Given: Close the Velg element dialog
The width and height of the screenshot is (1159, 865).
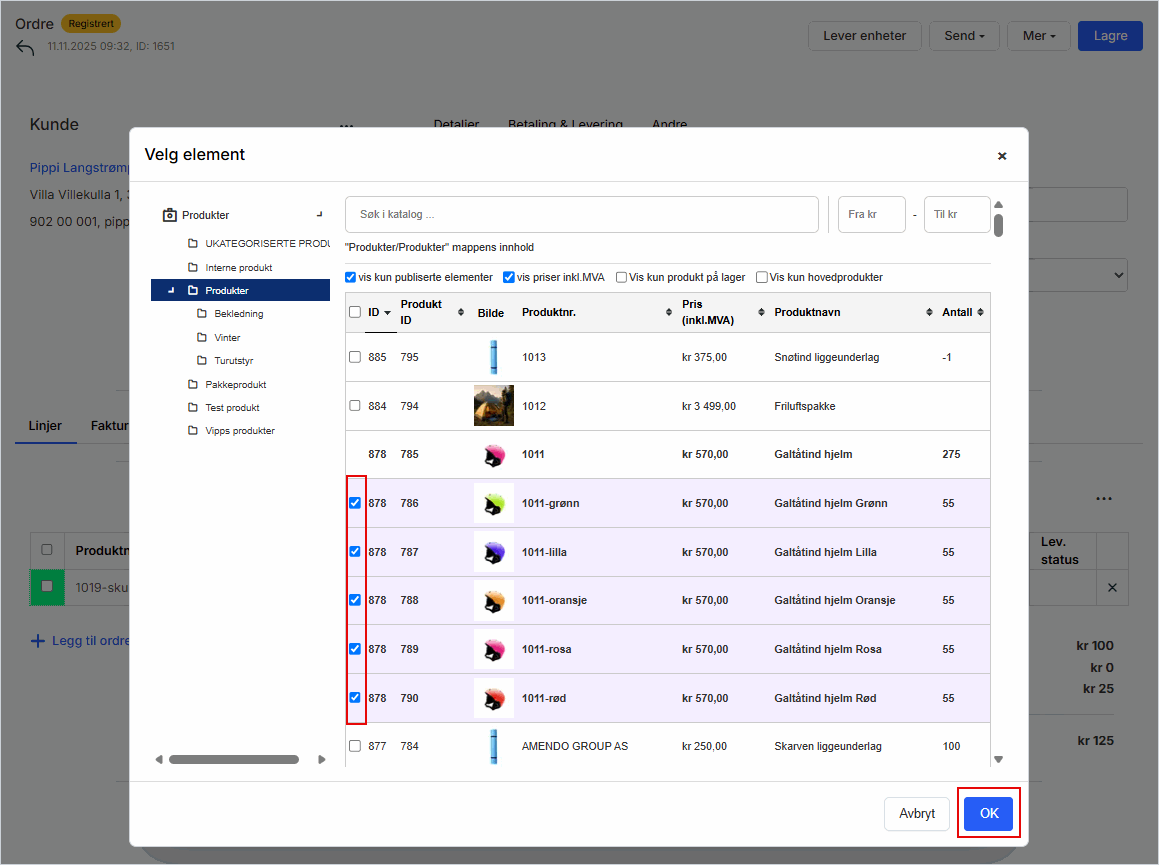Looking at the screenshot, I should tap(1001, 156).
